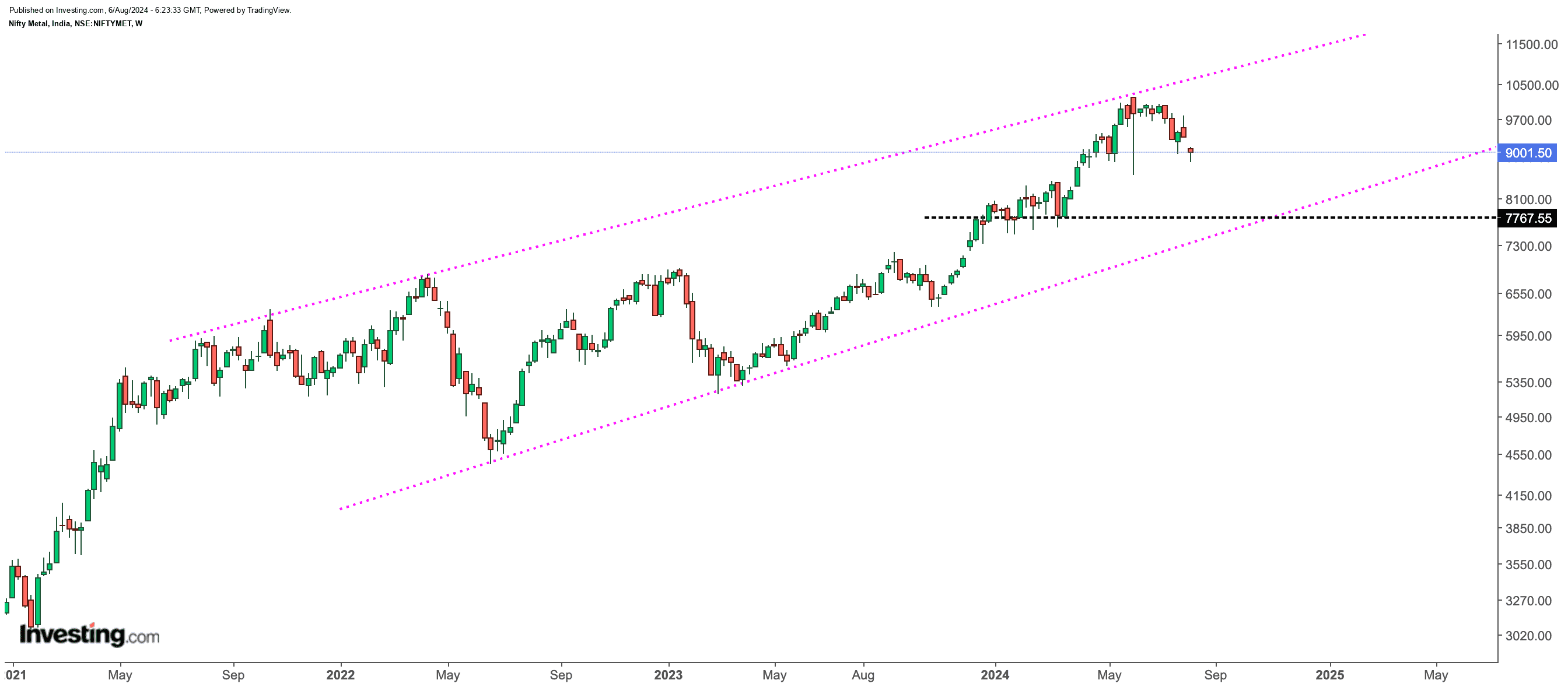Click the 3550.00 price axis label

(x=1528, y=564)
